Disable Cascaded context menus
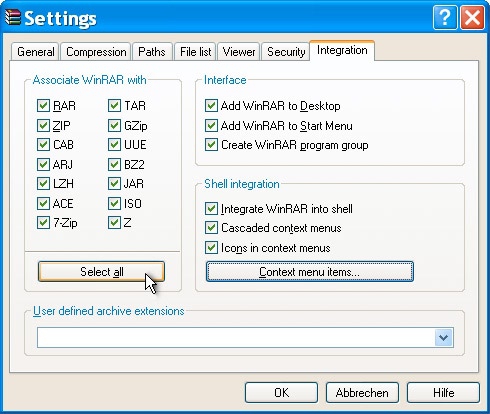 [x=211, y=228]
